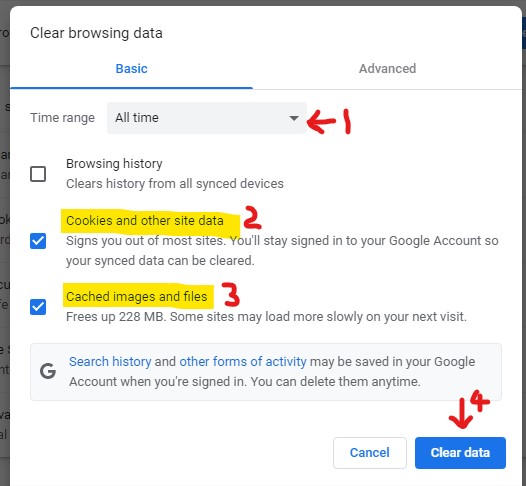Uncheck the Cached images and files checkbox
Screen dimensions: 526x486
tap(38, 307)
